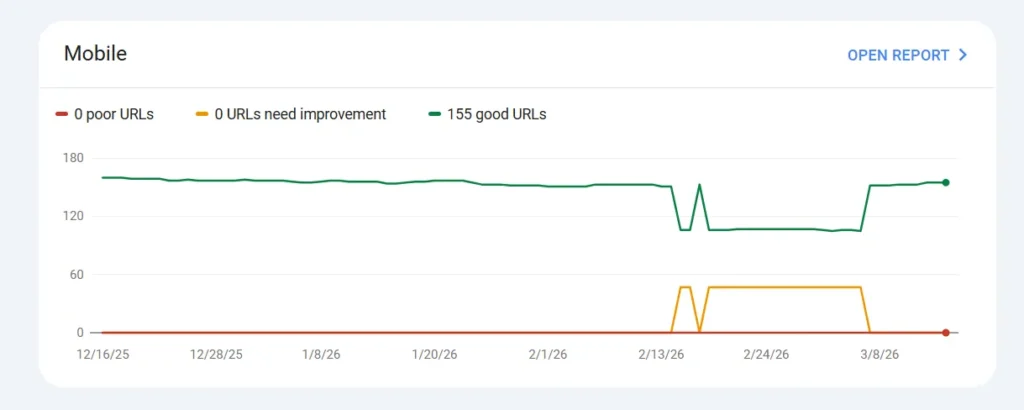Select the 1/20/26 date on x-axis

[x=436, y=354]
